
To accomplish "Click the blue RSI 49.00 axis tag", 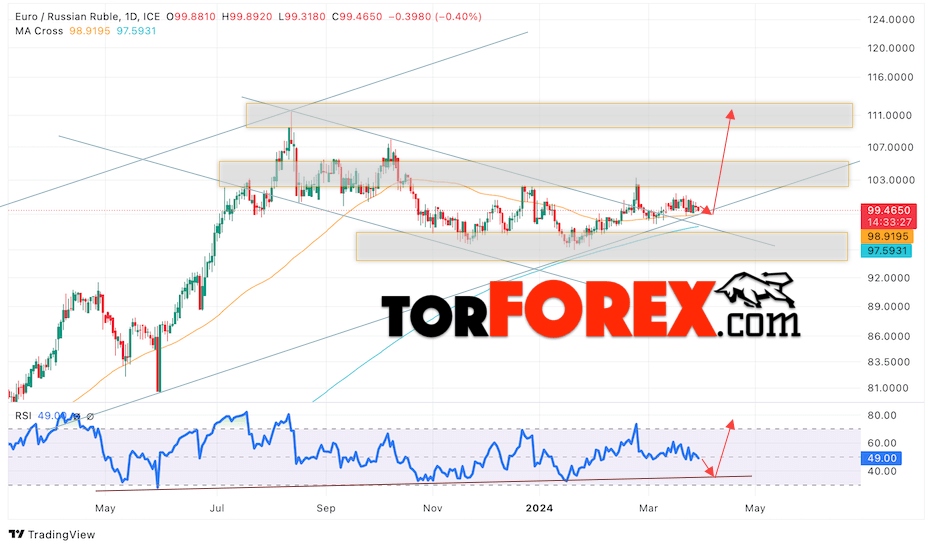I will (881, 459).
